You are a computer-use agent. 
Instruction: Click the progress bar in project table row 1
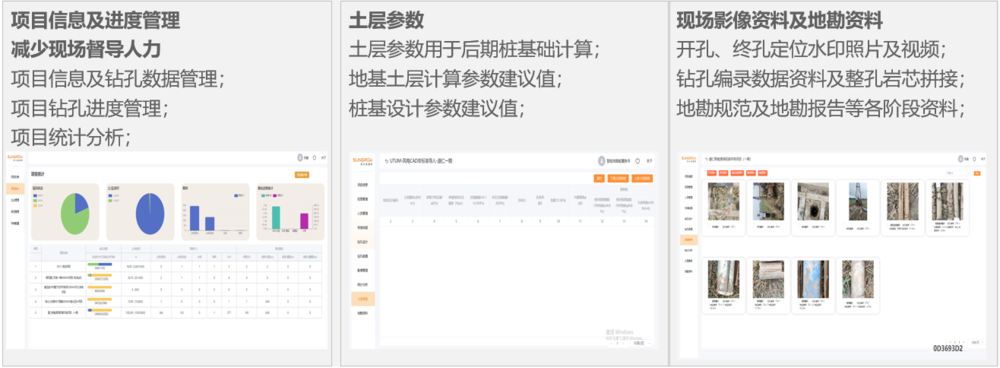tap(99, 264)
